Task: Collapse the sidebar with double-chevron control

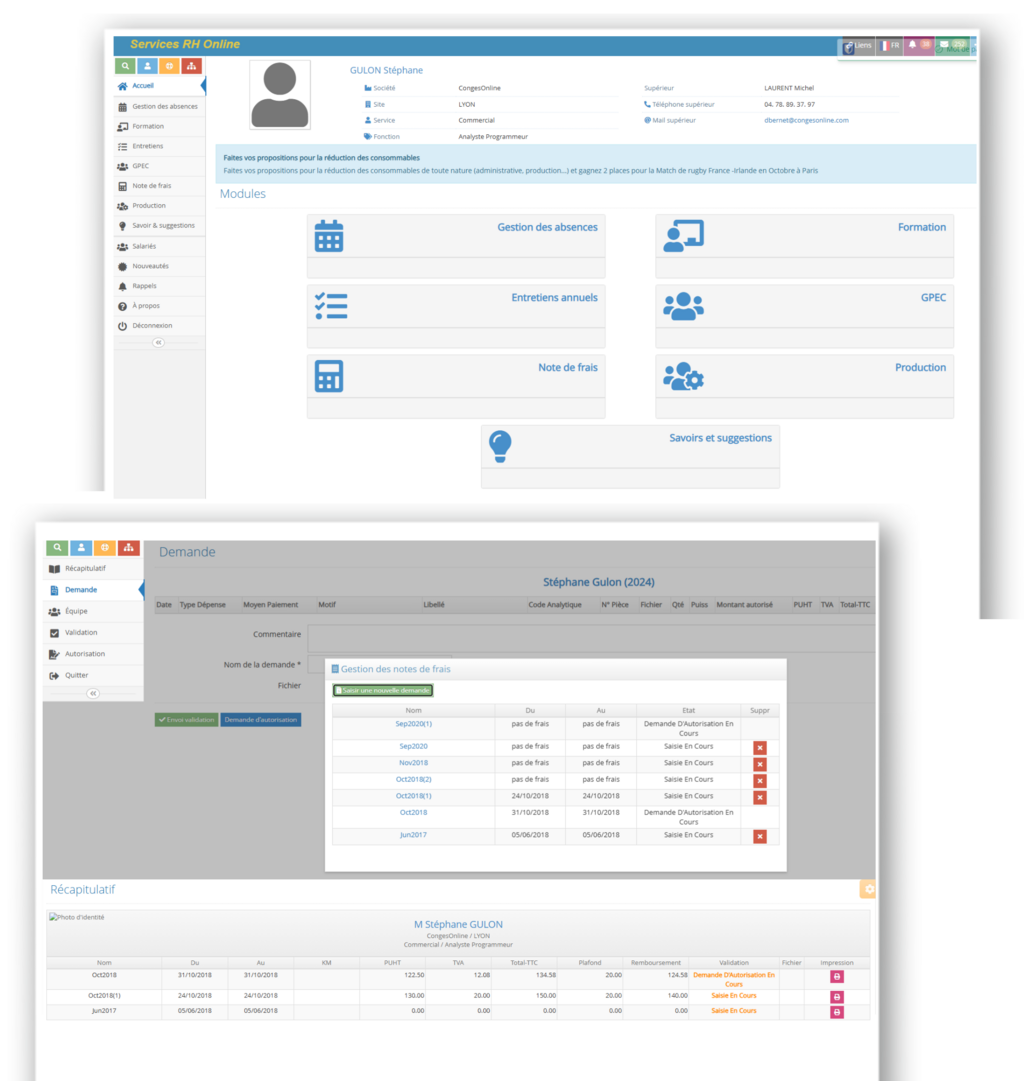Action: pyautogui.click(x=158, y=343)
